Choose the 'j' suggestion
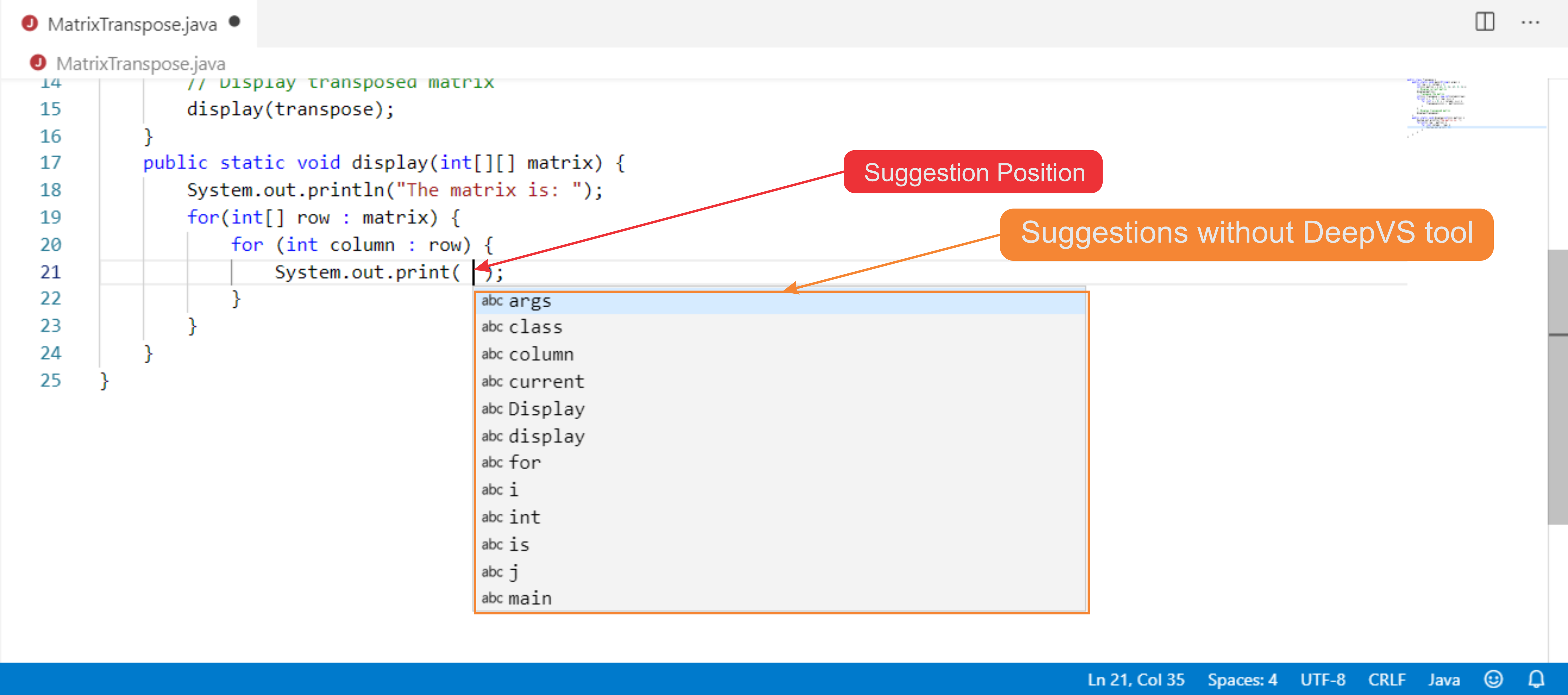The height and width of the screenshot is (695, 1568). (780, 571)
